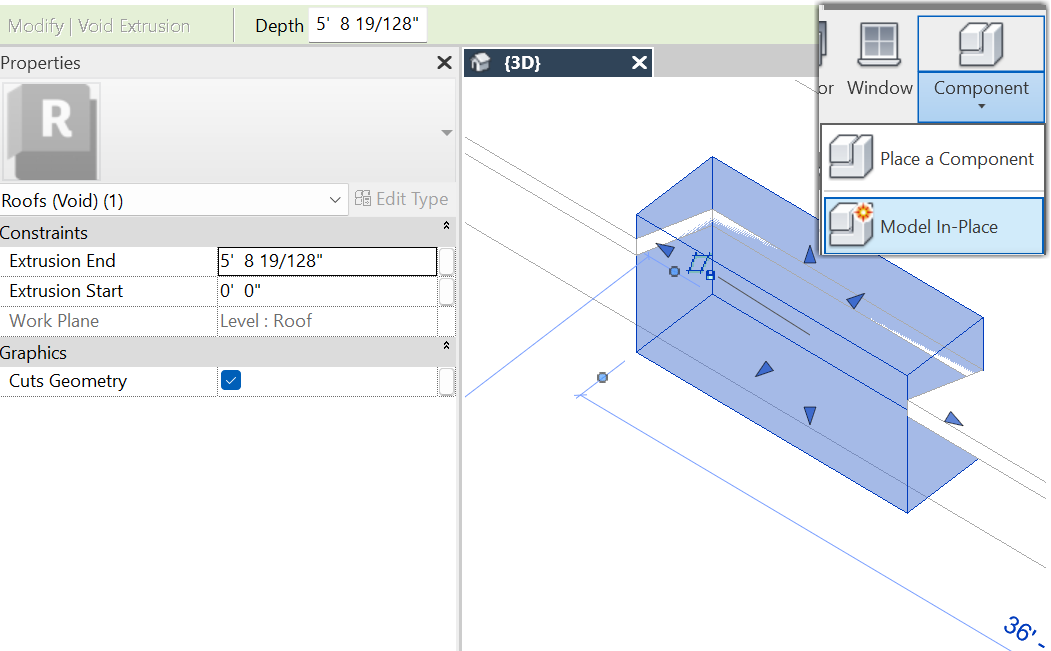This screenshot has height=651, width=1051.
Task: Open the properties filter dropdown below preview
Action: click(446, 131)
